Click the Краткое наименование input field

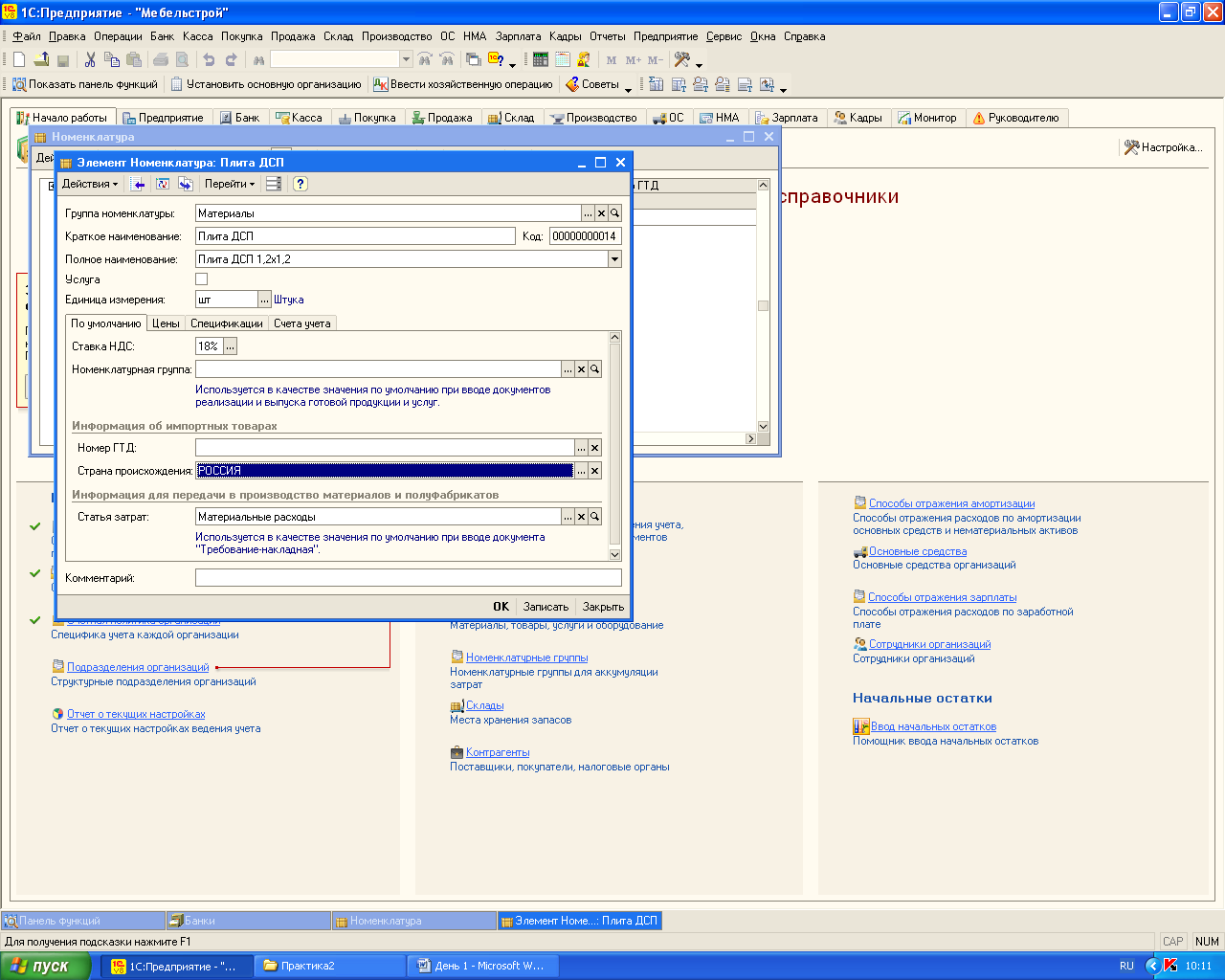[355, 236]
